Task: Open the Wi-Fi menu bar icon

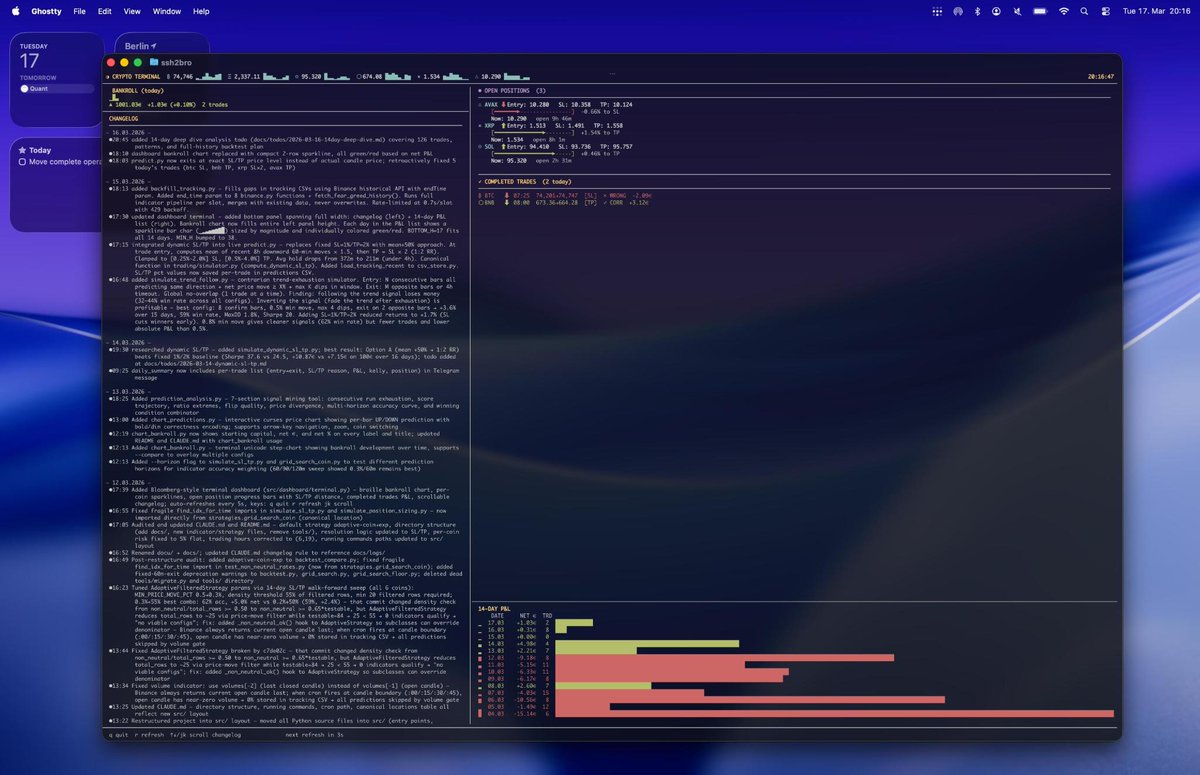Action: 1063,11
